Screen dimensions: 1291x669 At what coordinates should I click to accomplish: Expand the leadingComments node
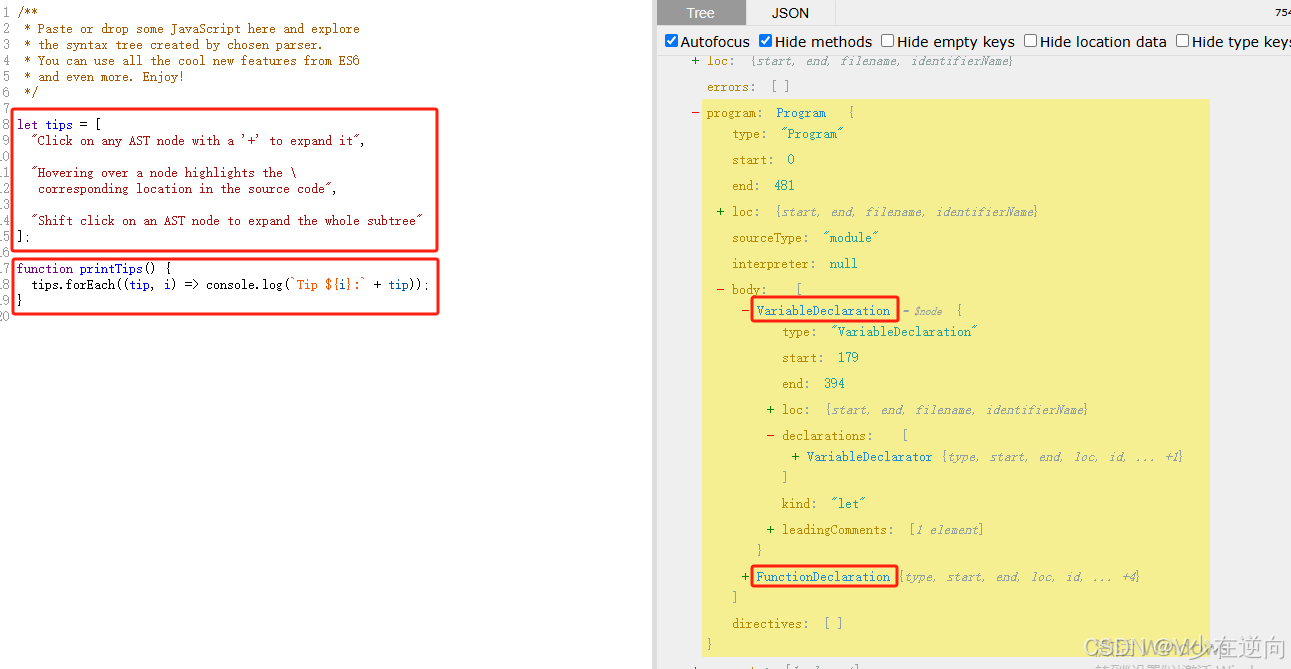[x=769, y=529]
